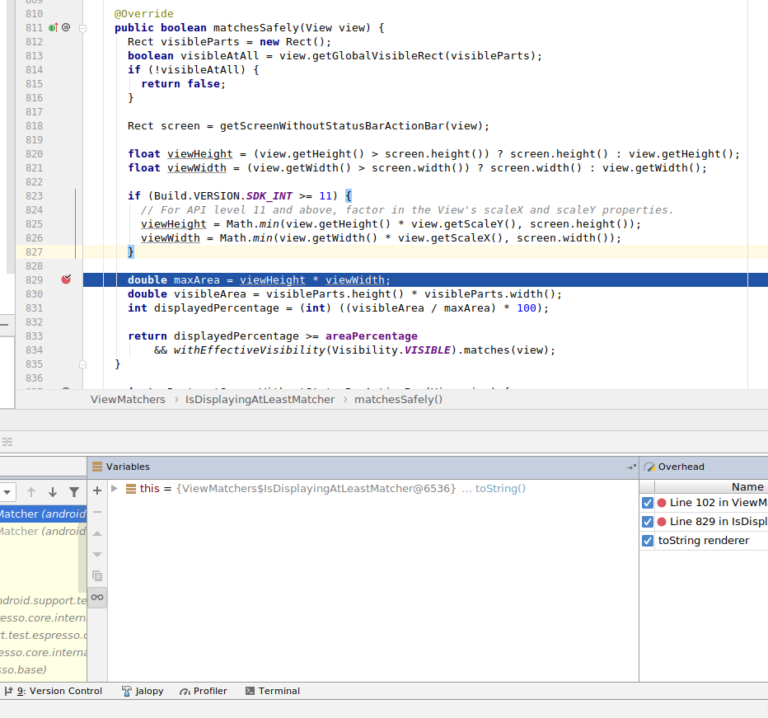Select the 't.test.espresso' stack frame
Viewport: 768px width, 718px height.
tap(43, 635)
